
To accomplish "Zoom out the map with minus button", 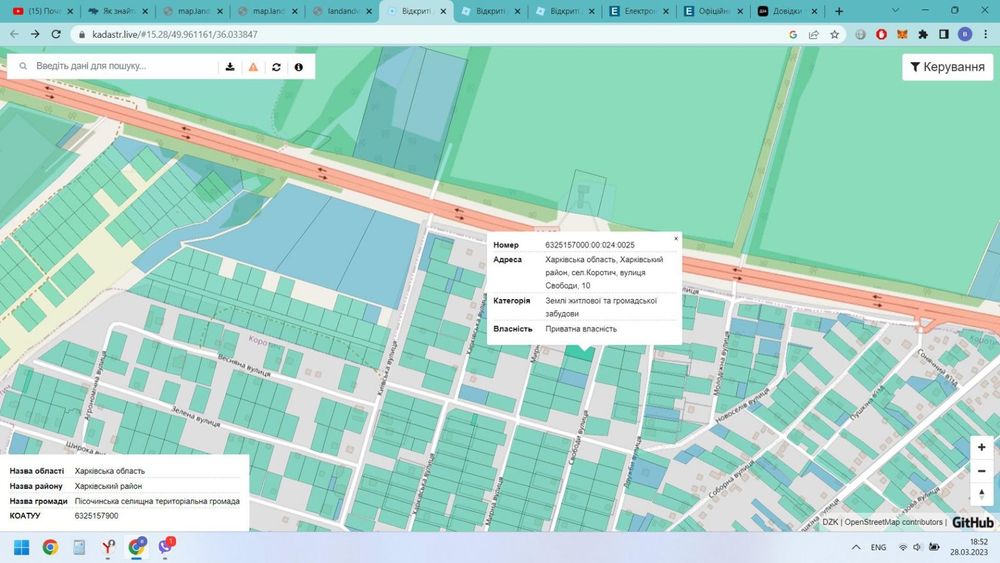I will [982, 471].
